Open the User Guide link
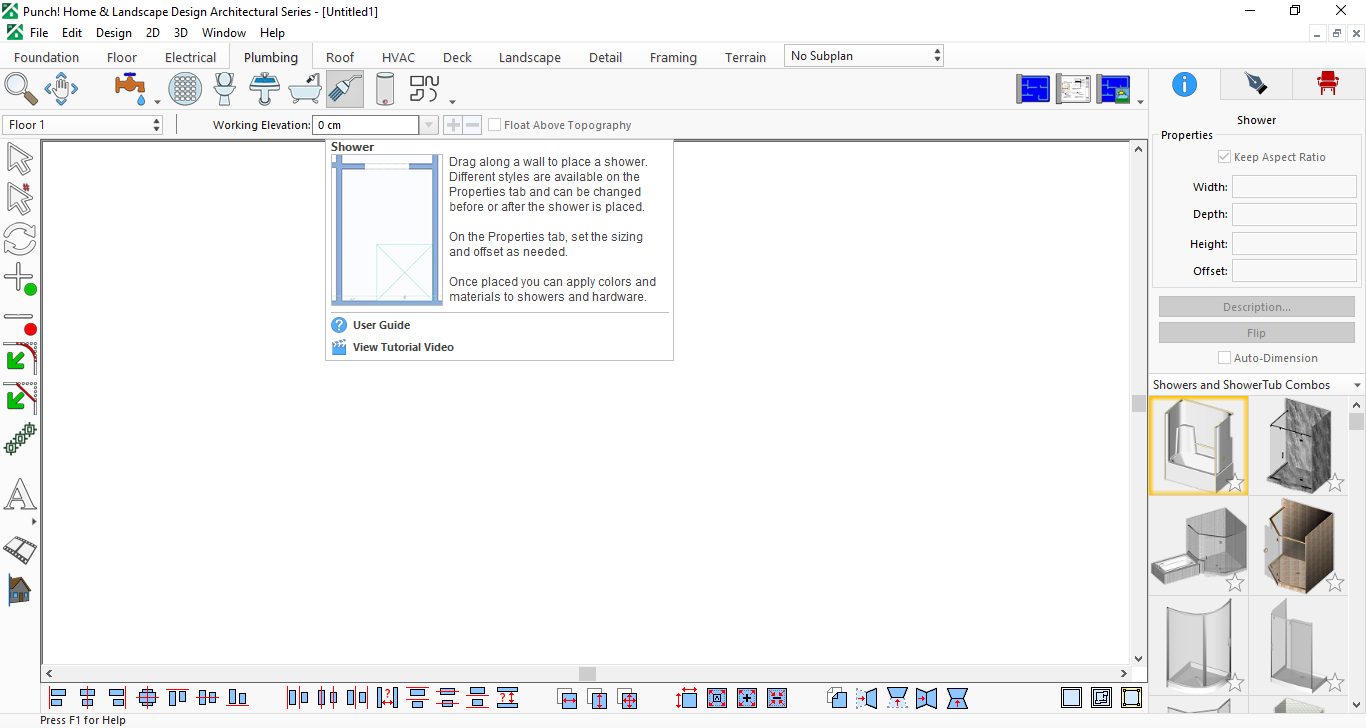The width and height of the screenshot is (1366, 728). click(381, 325)
